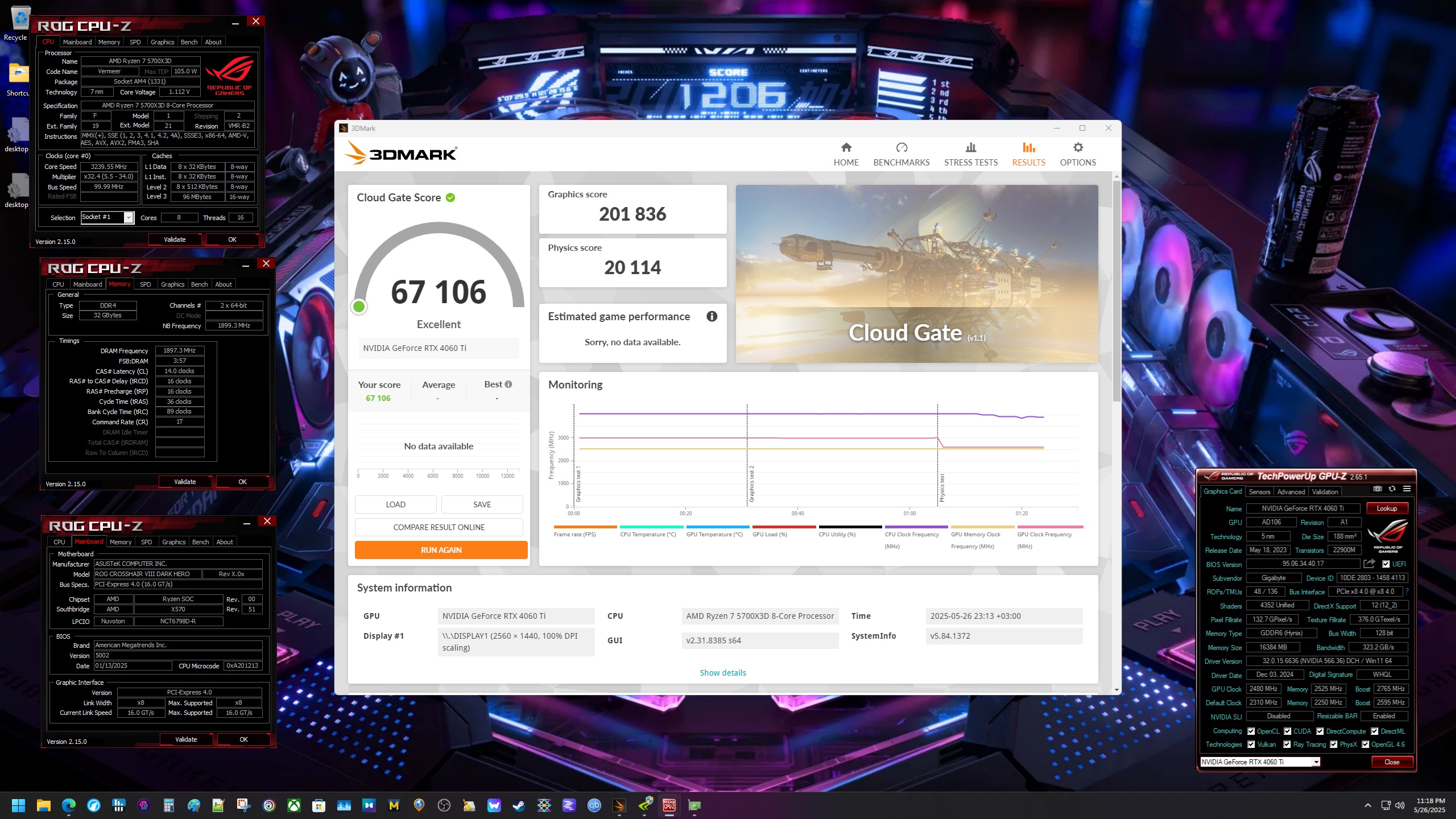
Task: Toggle the OpenCL checkbox in GPU-Z
Action: [1251, 731]
